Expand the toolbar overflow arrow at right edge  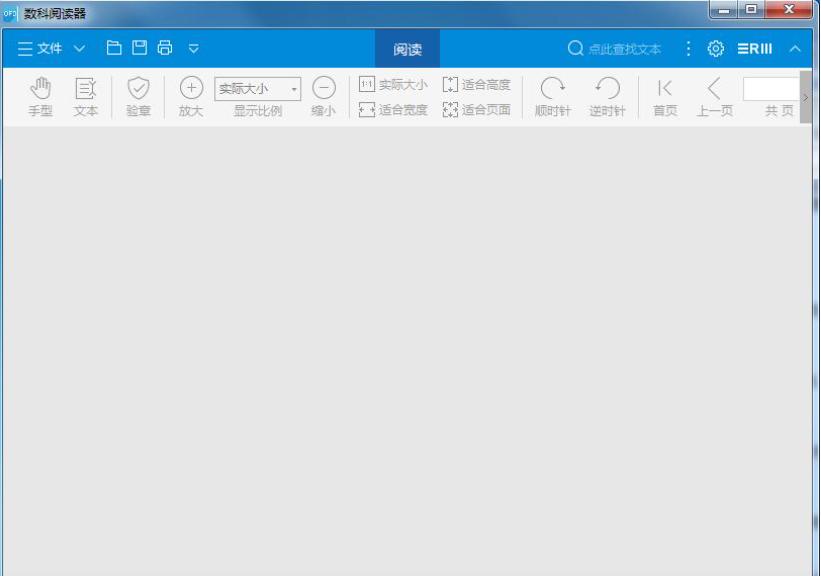click(x=806, y=97)
